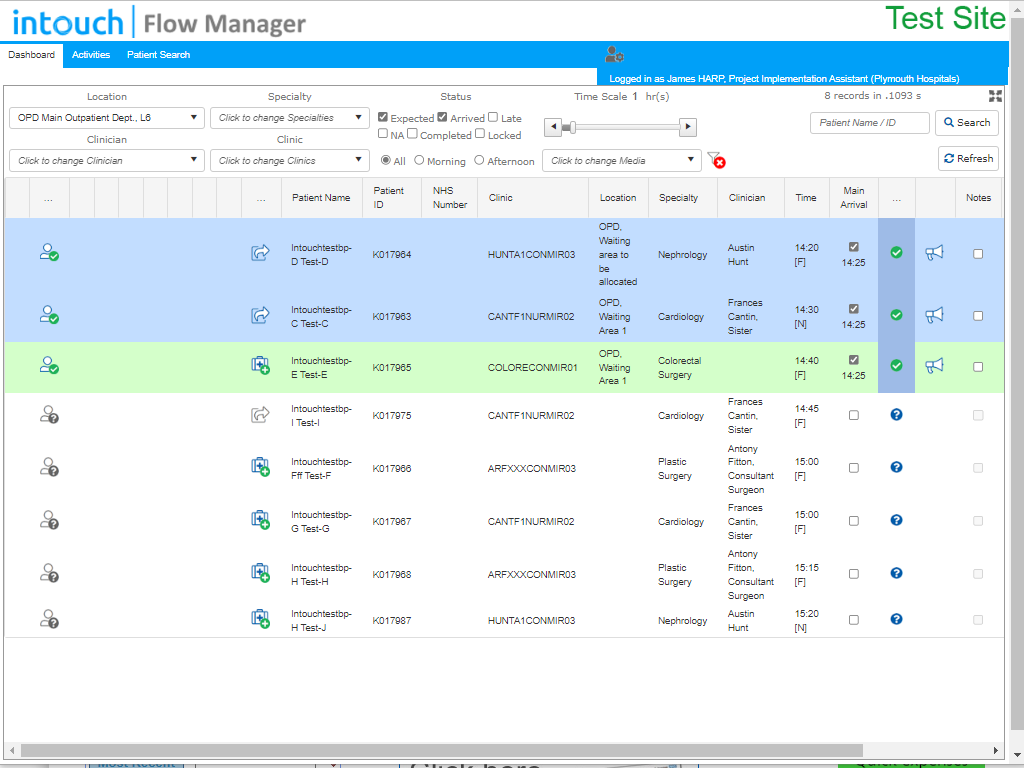
Task: Click the medical kit icon for Test-G
Action: [261, 520]
